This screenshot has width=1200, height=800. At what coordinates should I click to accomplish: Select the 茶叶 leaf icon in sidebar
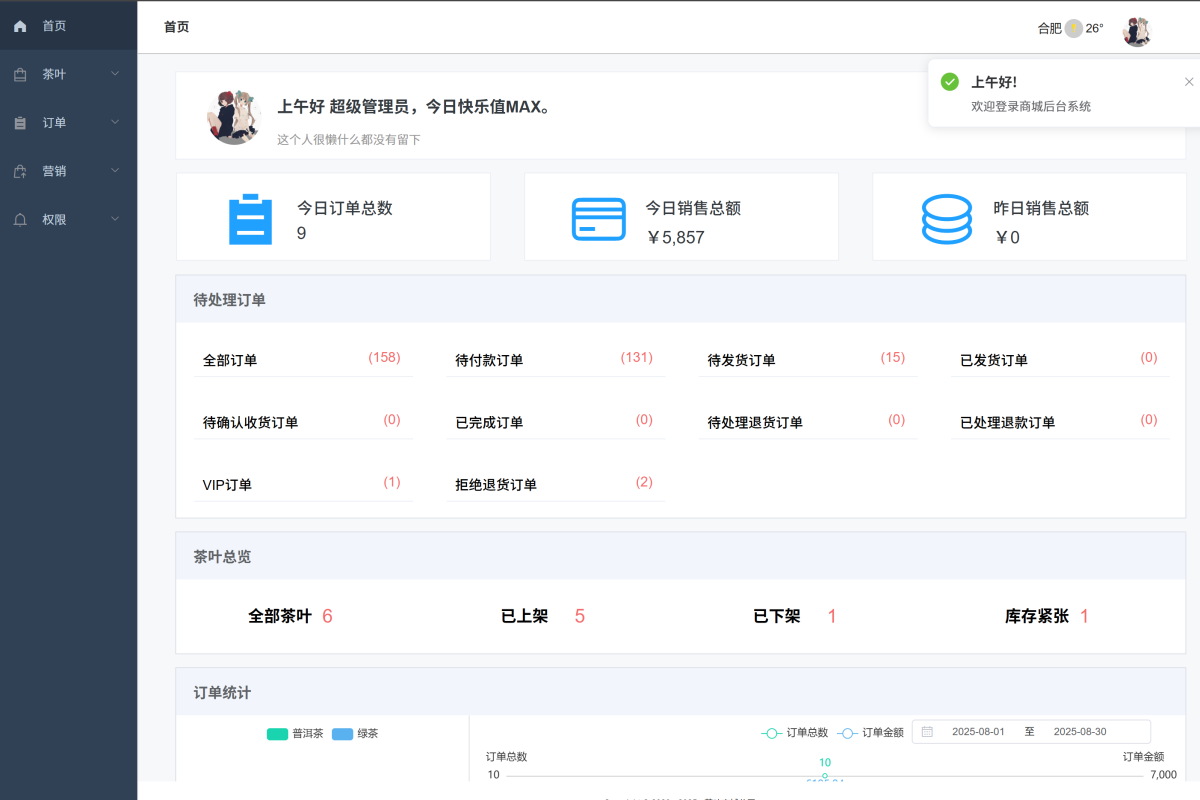pyautogui.click(x=20, y=73)
